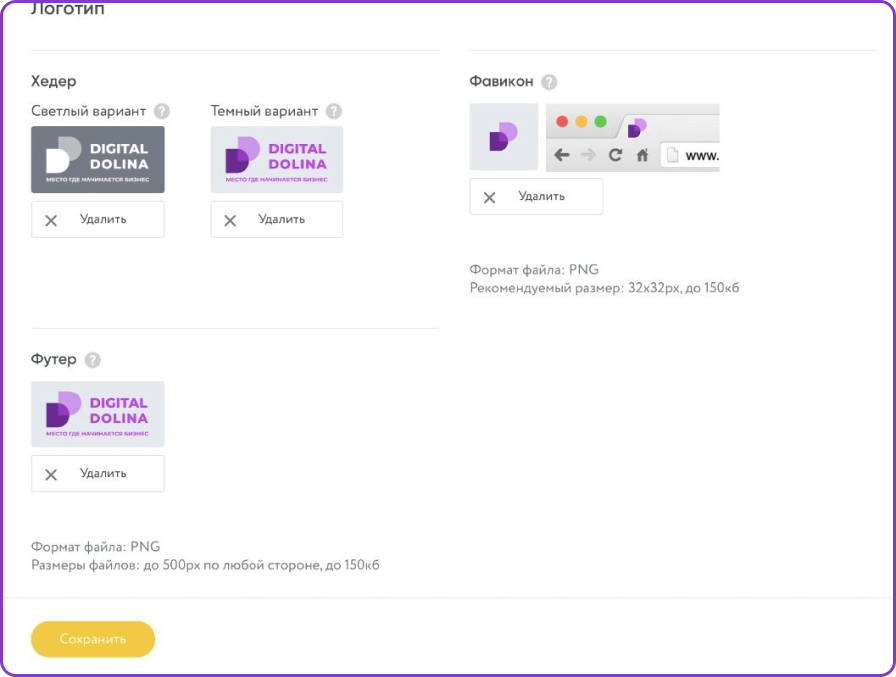Click Удалить text under light header logo
Viewport: 896px width, 677px height.
point(103,219)
